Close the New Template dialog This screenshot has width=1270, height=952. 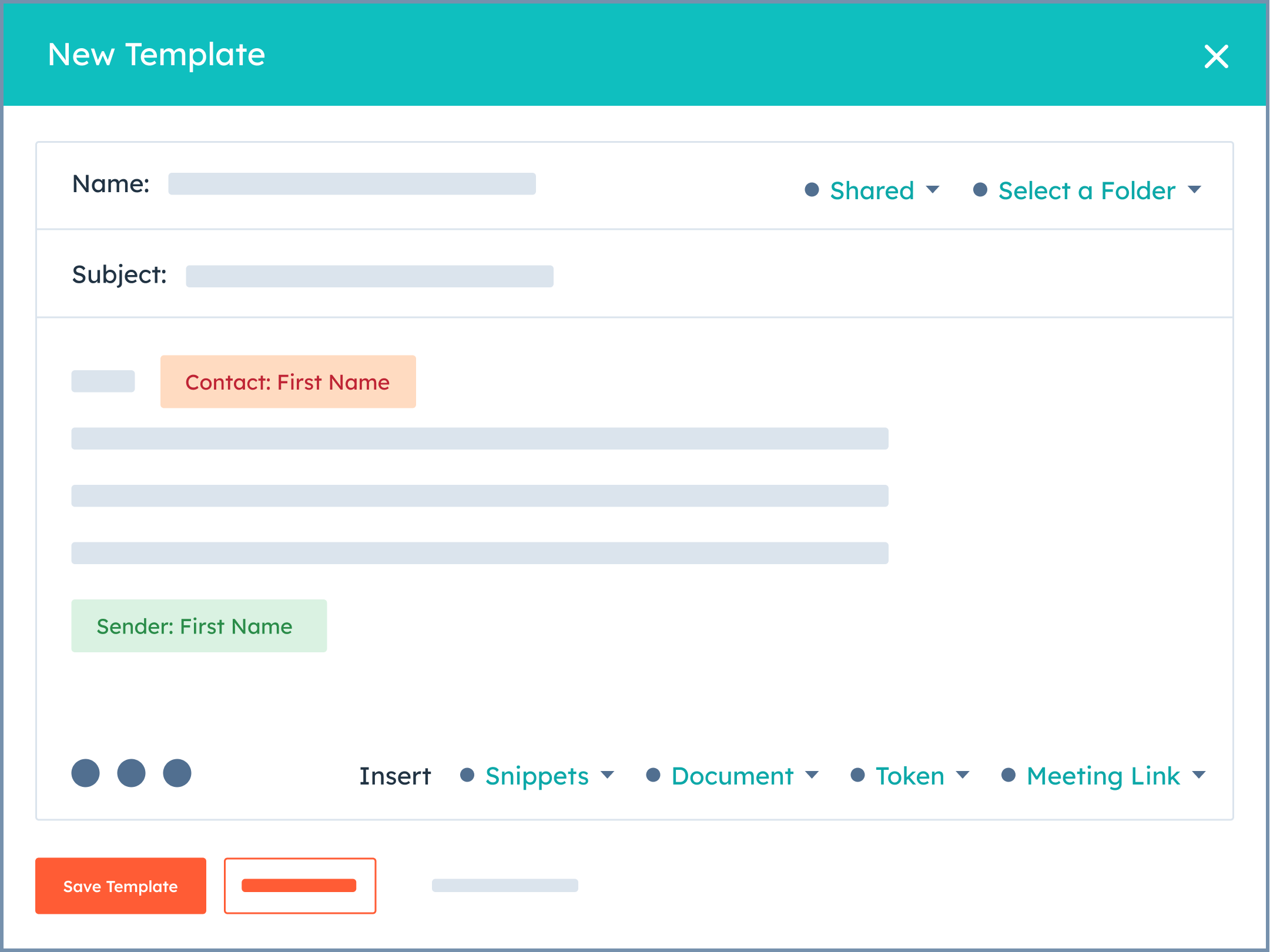click(1216, 56)
